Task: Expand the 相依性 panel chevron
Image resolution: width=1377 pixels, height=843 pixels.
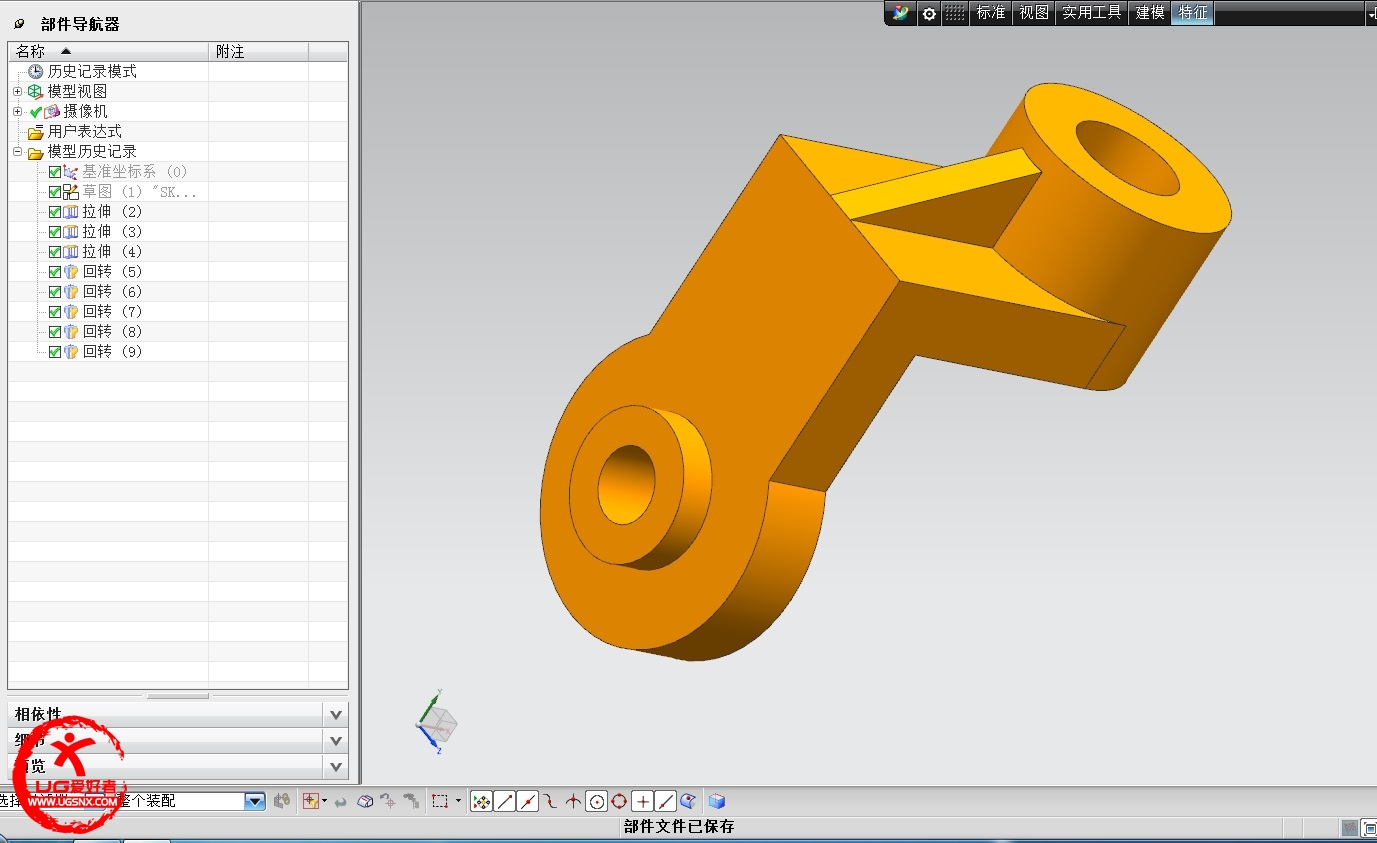Action: [x=336, y=714]
